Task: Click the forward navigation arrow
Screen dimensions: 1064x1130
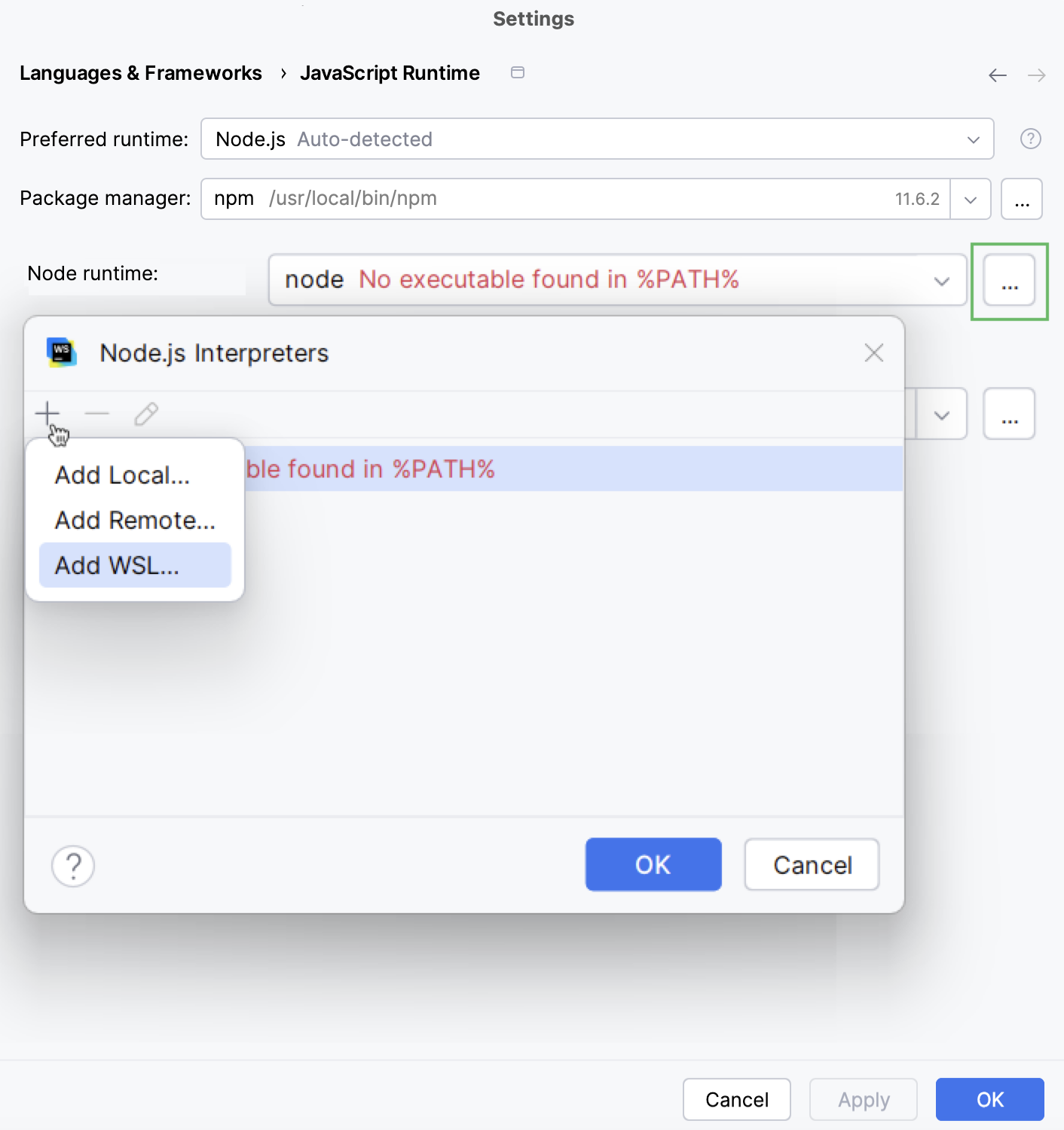Action: point(1037,75)
